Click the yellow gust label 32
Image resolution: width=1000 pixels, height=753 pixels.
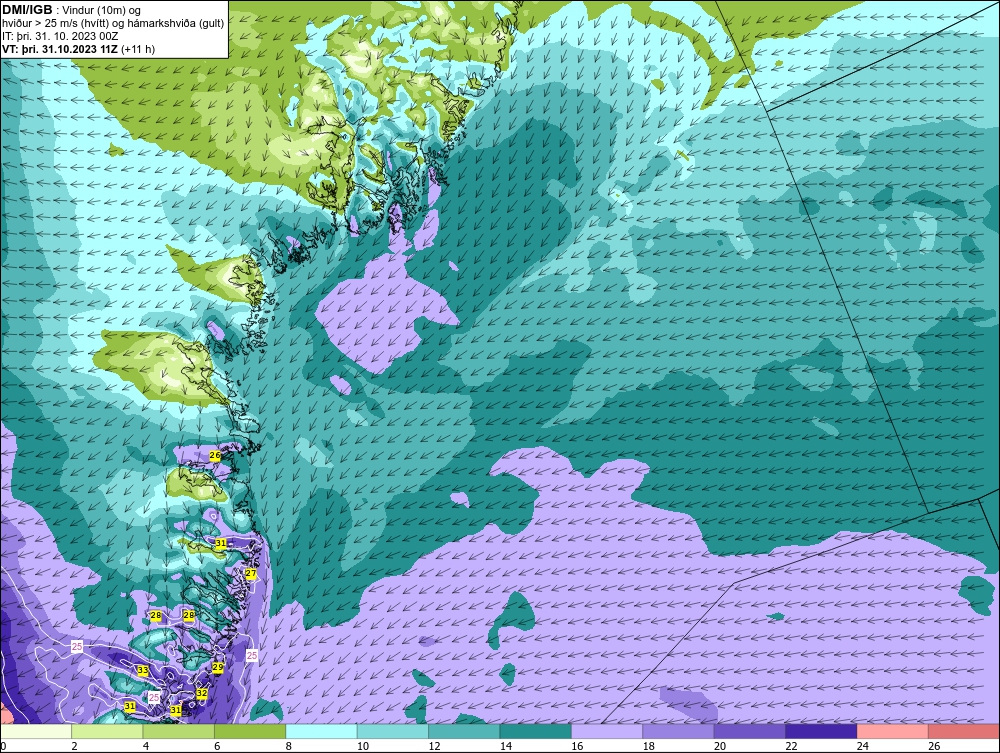(x=202, y=693)
